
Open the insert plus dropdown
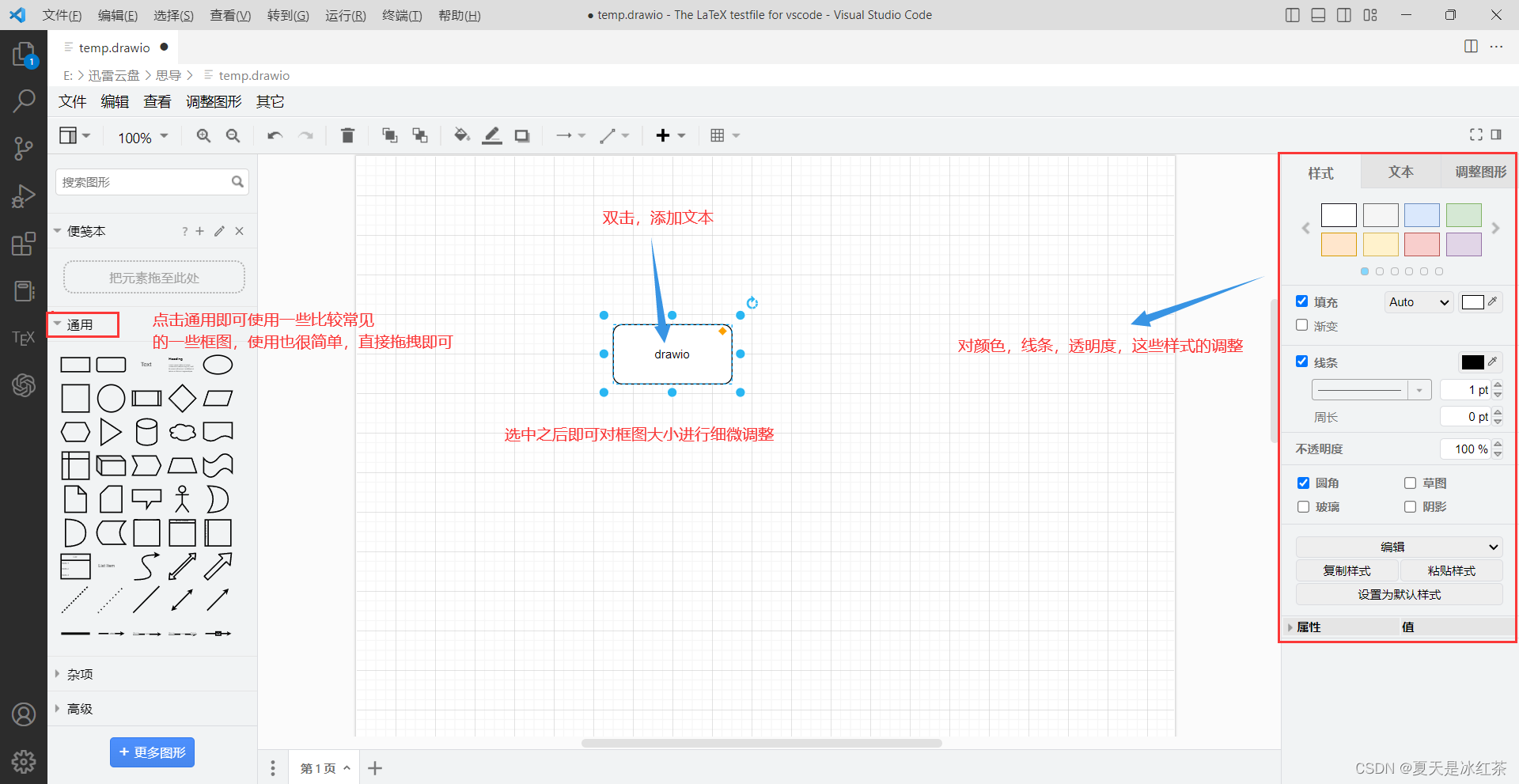671,135
